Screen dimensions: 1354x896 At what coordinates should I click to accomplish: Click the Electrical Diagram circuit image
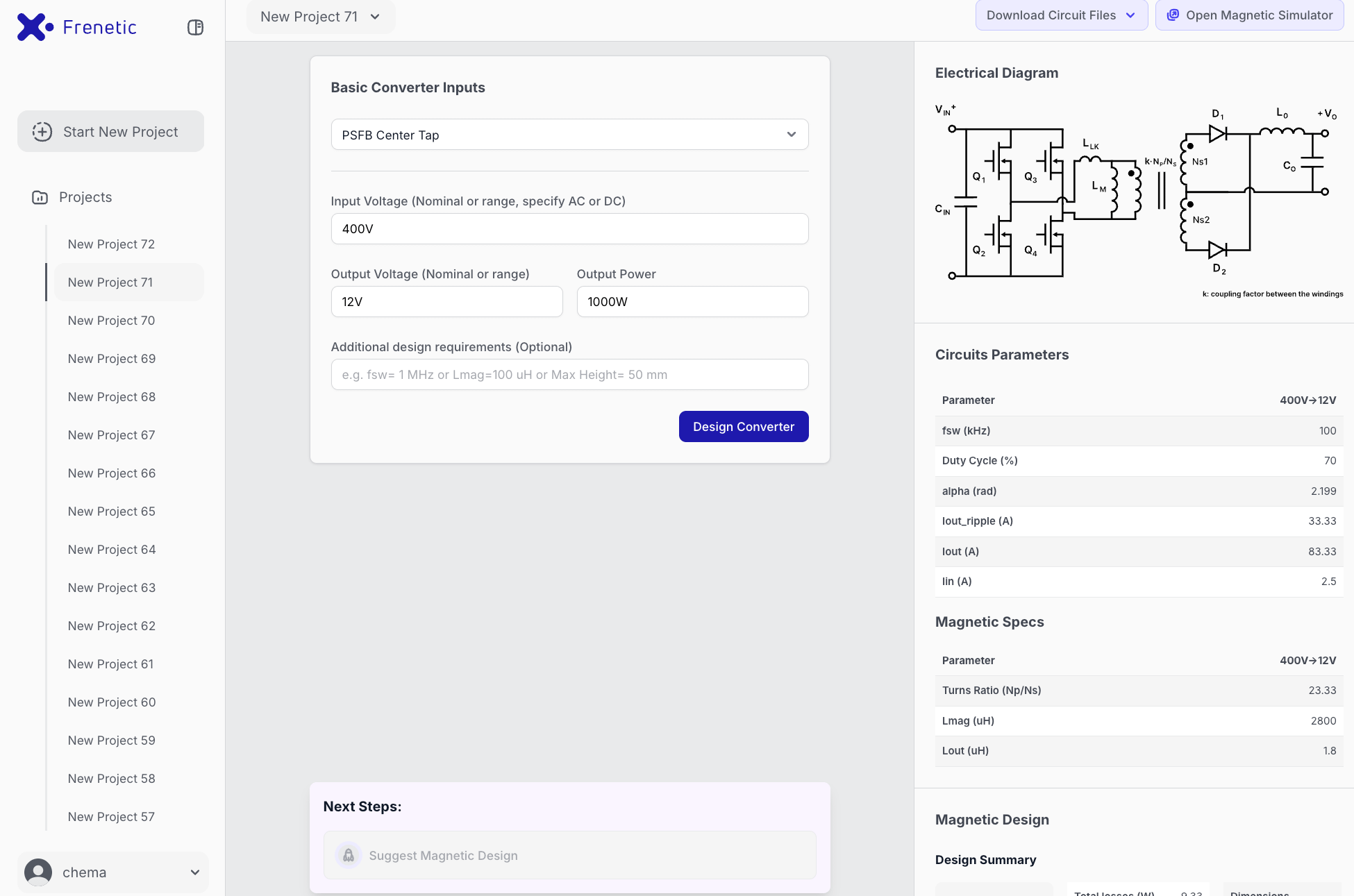[x=1139, y=201]
